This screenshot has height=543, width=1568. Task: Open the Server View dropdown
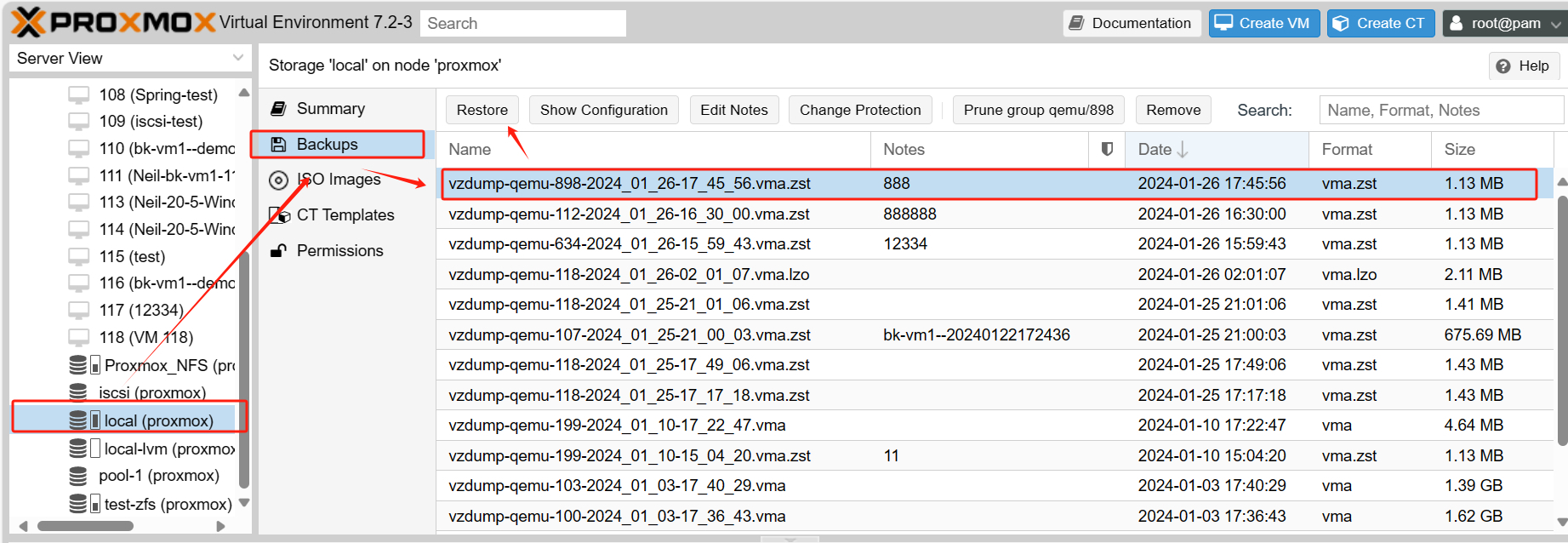(x=130, y=58)
